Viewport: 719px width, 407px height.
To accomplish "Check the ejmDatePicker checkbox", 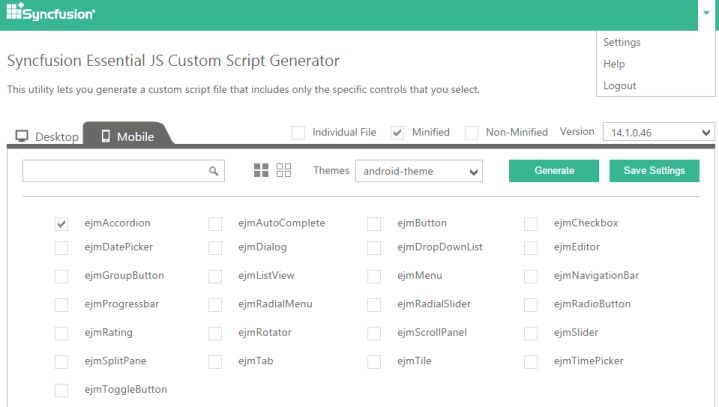I will tap(61, 248).
